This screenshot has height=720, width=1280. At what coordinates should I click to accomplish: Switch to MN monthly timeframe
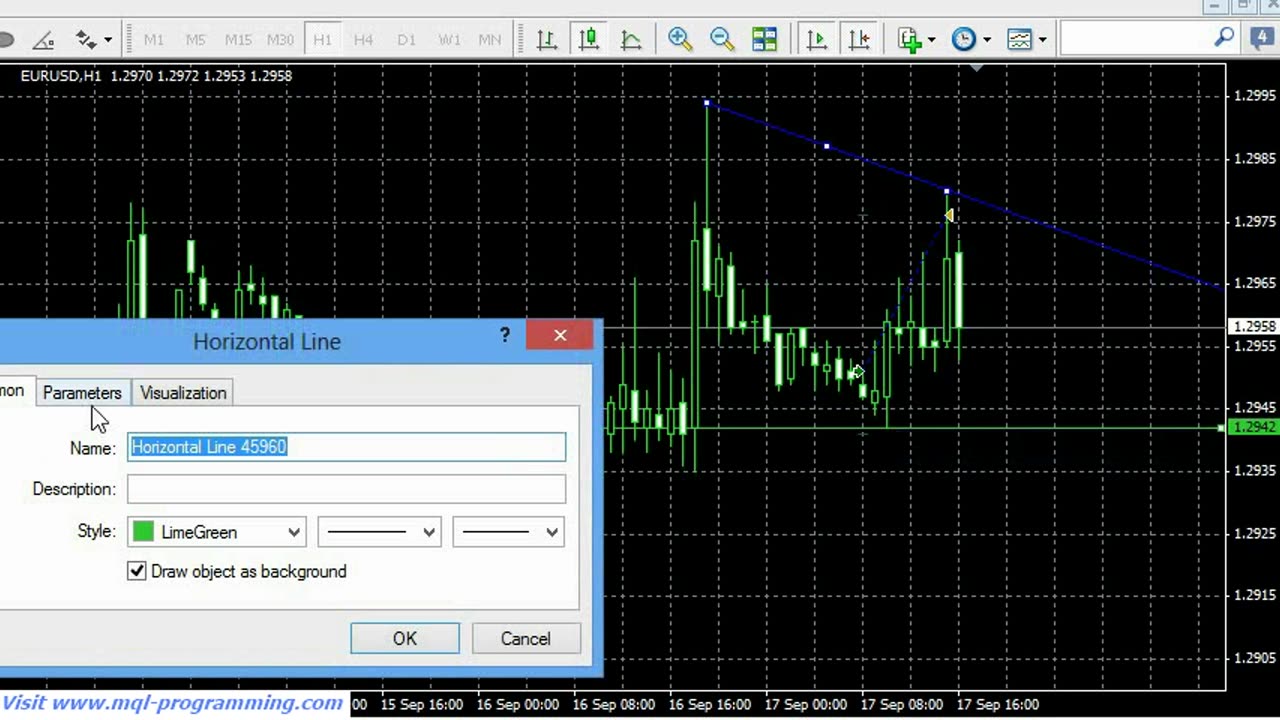(x=489, y=40)
